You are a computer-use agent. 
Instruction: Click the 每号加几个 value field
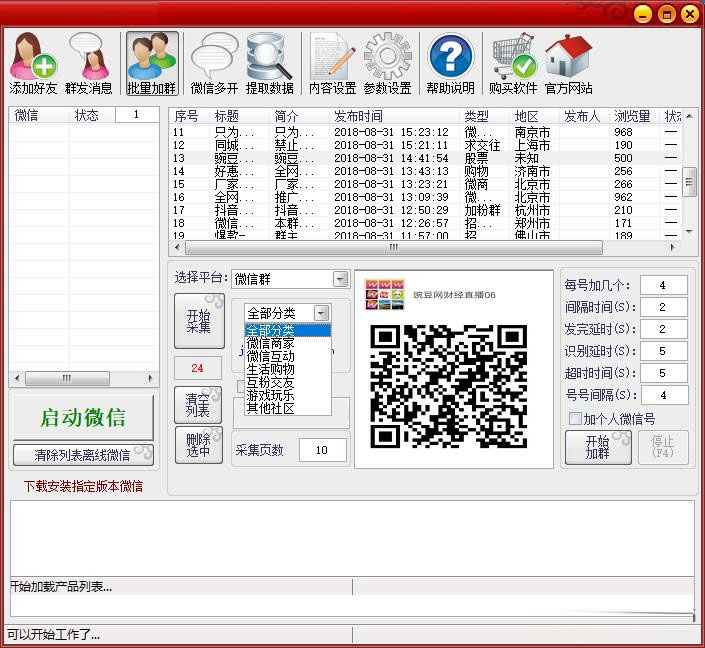point(663,285)
